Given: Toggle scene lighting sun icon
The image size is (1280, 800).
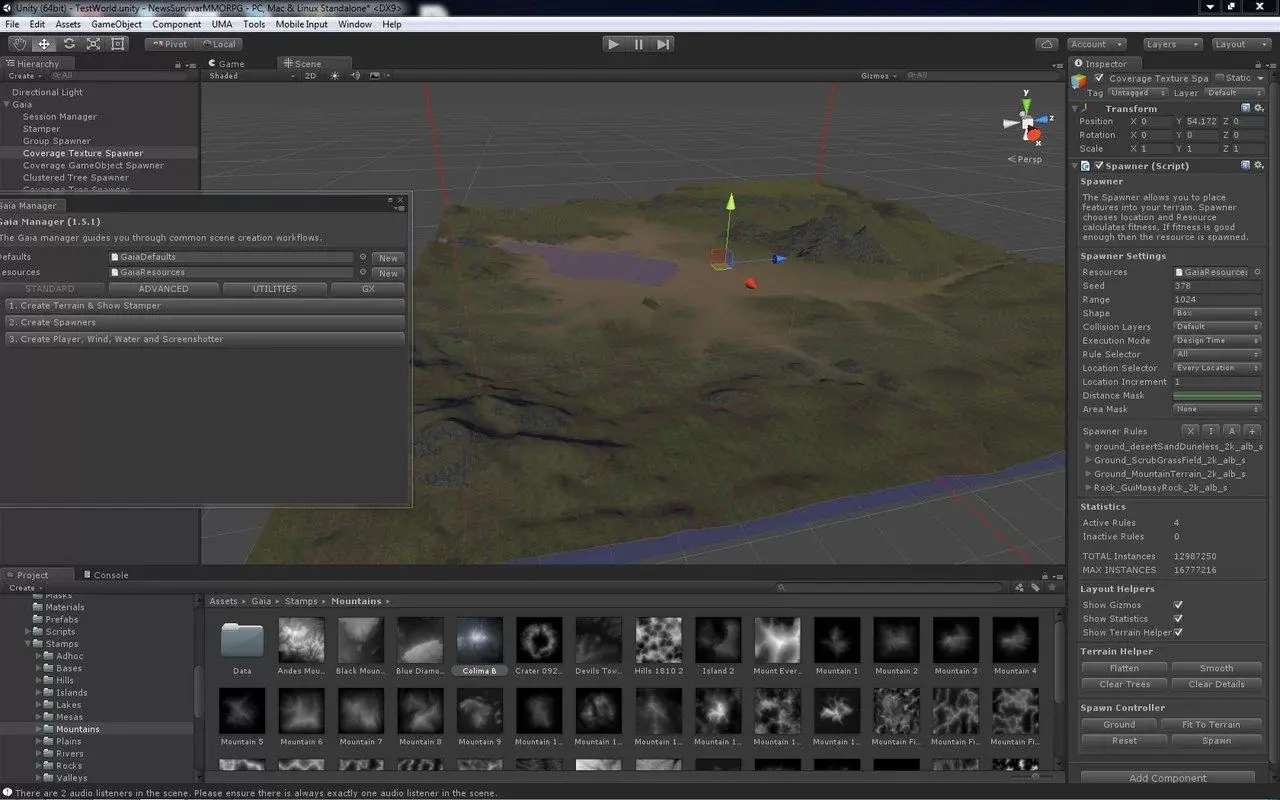Looking at the screenshot, I should pos(335,76).
